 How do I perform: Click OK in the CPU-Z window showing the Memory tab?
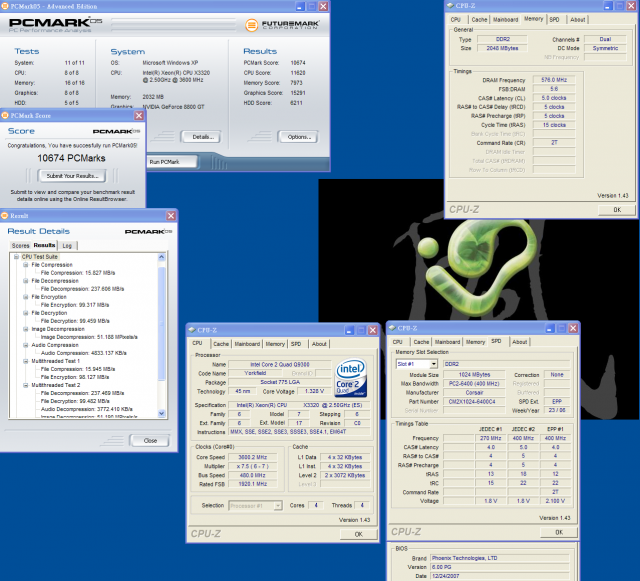click(x=617, y=209)
